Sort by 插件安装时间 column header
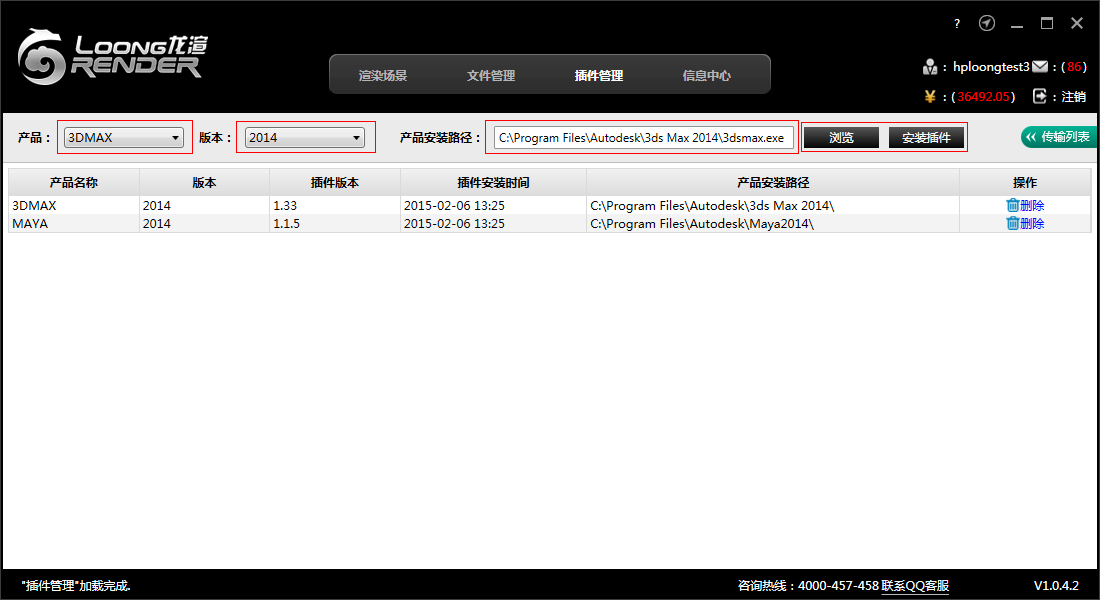Image resolution: width=1100 pixels, height=600 pixels. 493,182
